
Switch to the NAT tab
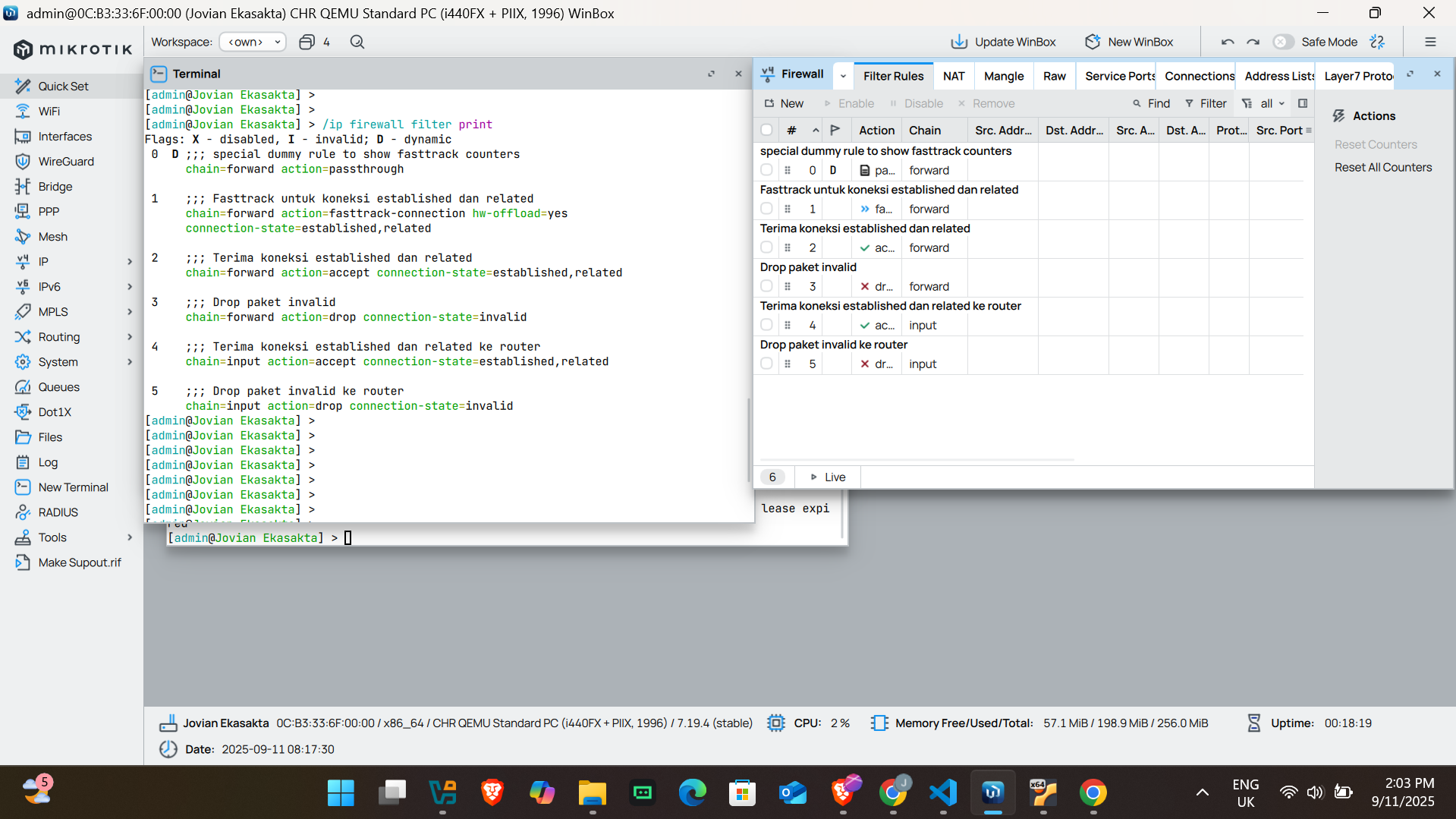click(x=954, y=76)
